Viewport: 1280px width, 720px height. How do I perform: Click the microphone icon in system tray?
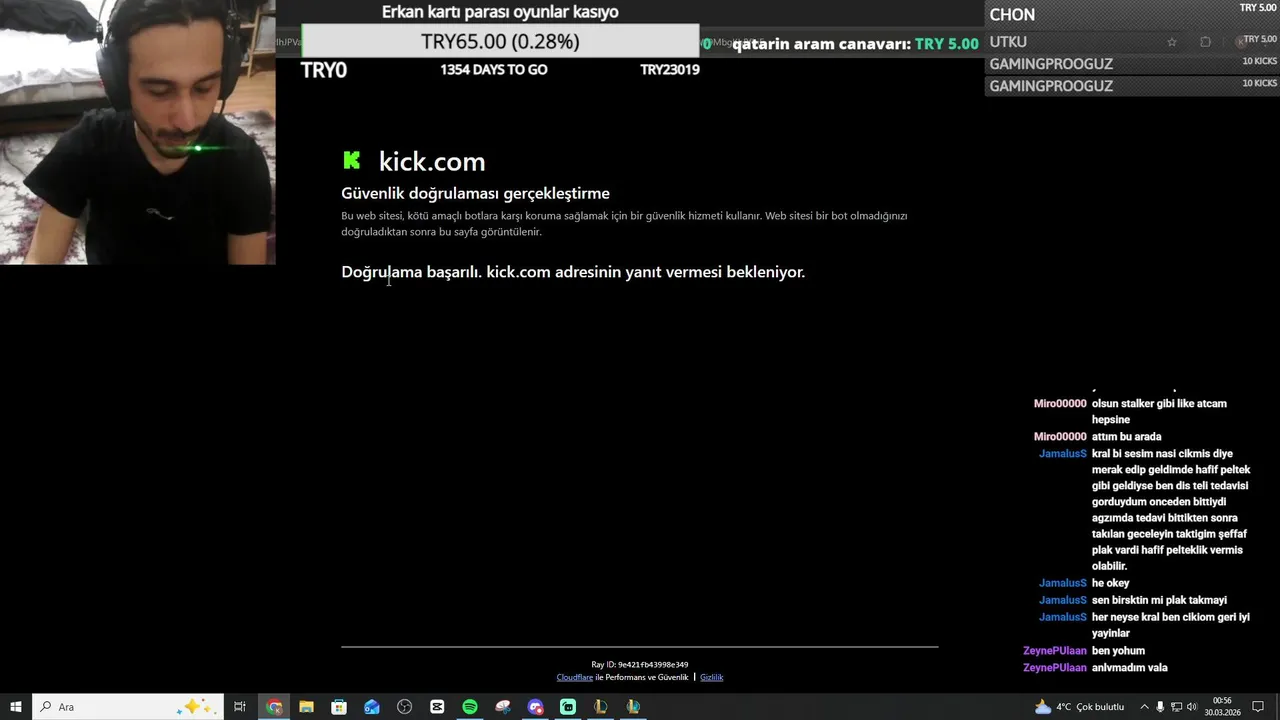(x=1160, y=707)
